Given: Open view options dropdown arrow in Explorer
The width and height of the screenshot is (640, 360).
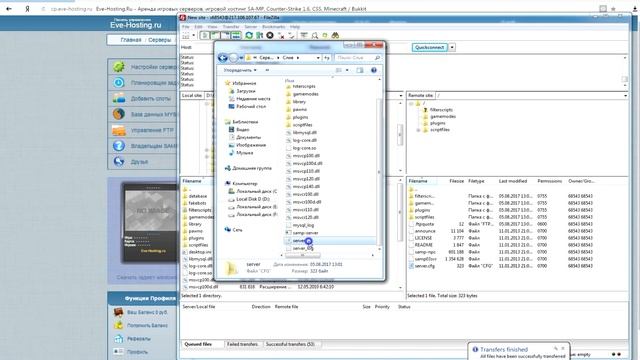Looking at the screenshot, I should 347,70.
